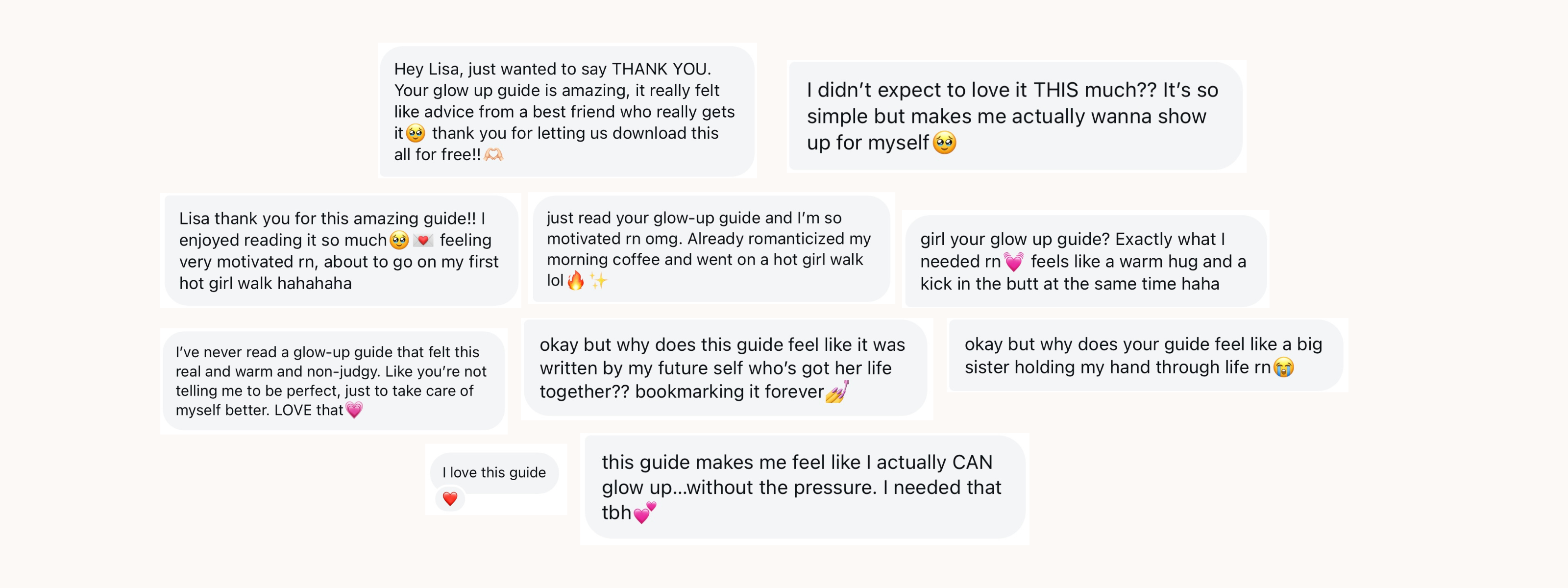Screen dimensions: 1568x588
Task: Click the 'I love this guide' message bubble
Action: [493, 472]
